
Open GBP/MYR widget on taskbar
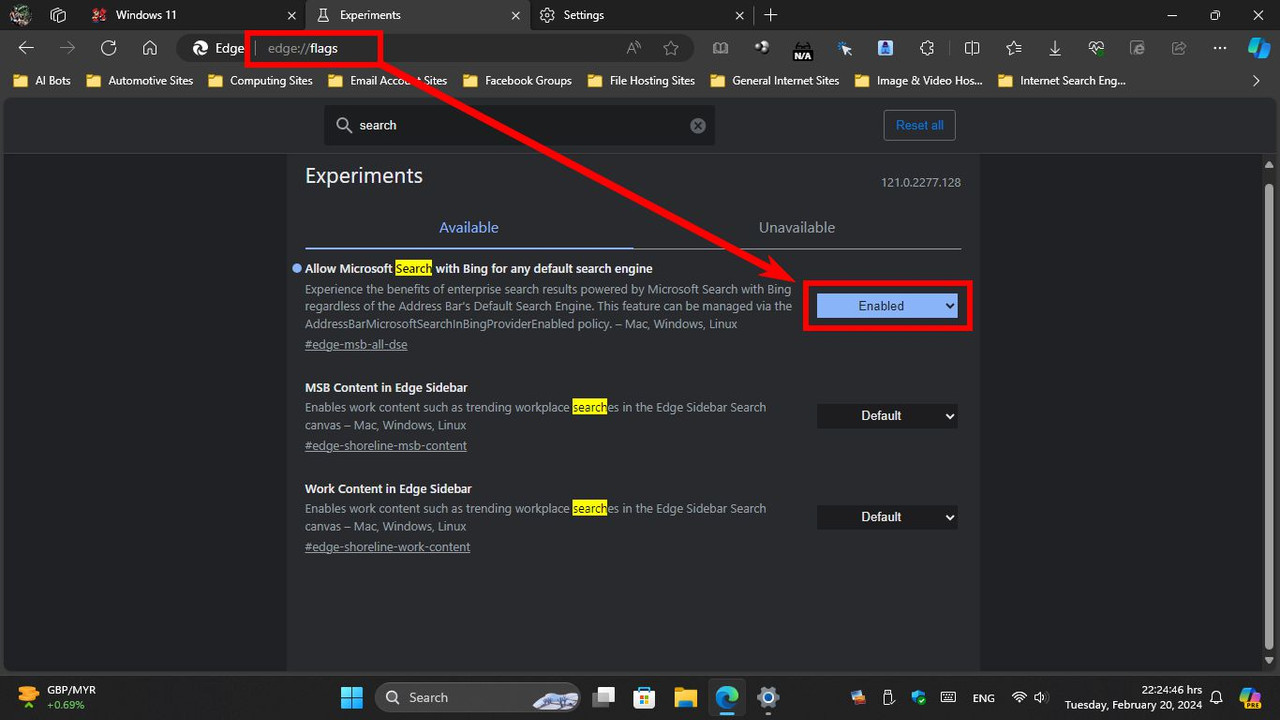[57, 697]
